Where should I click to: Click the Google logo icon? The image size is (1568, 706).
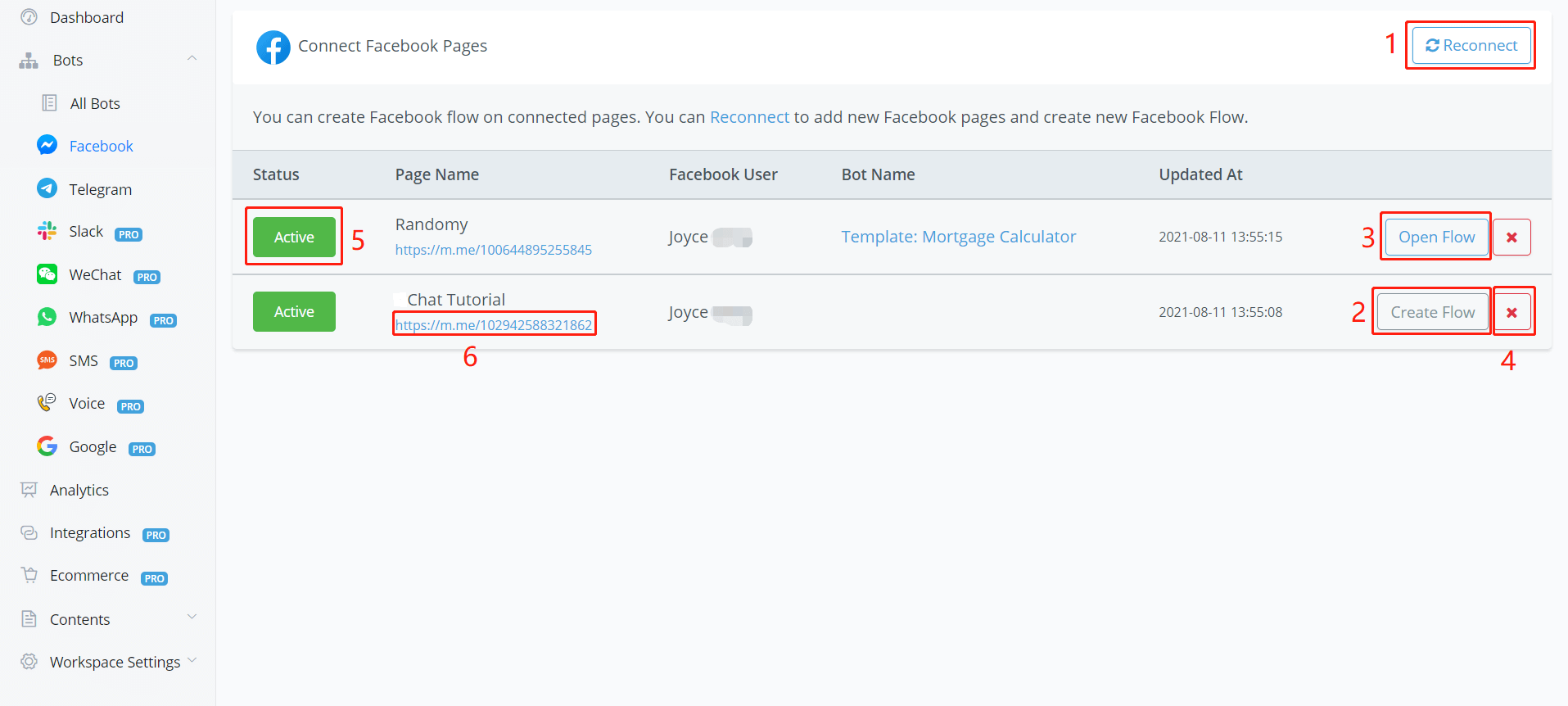click(x=47, y=446)
